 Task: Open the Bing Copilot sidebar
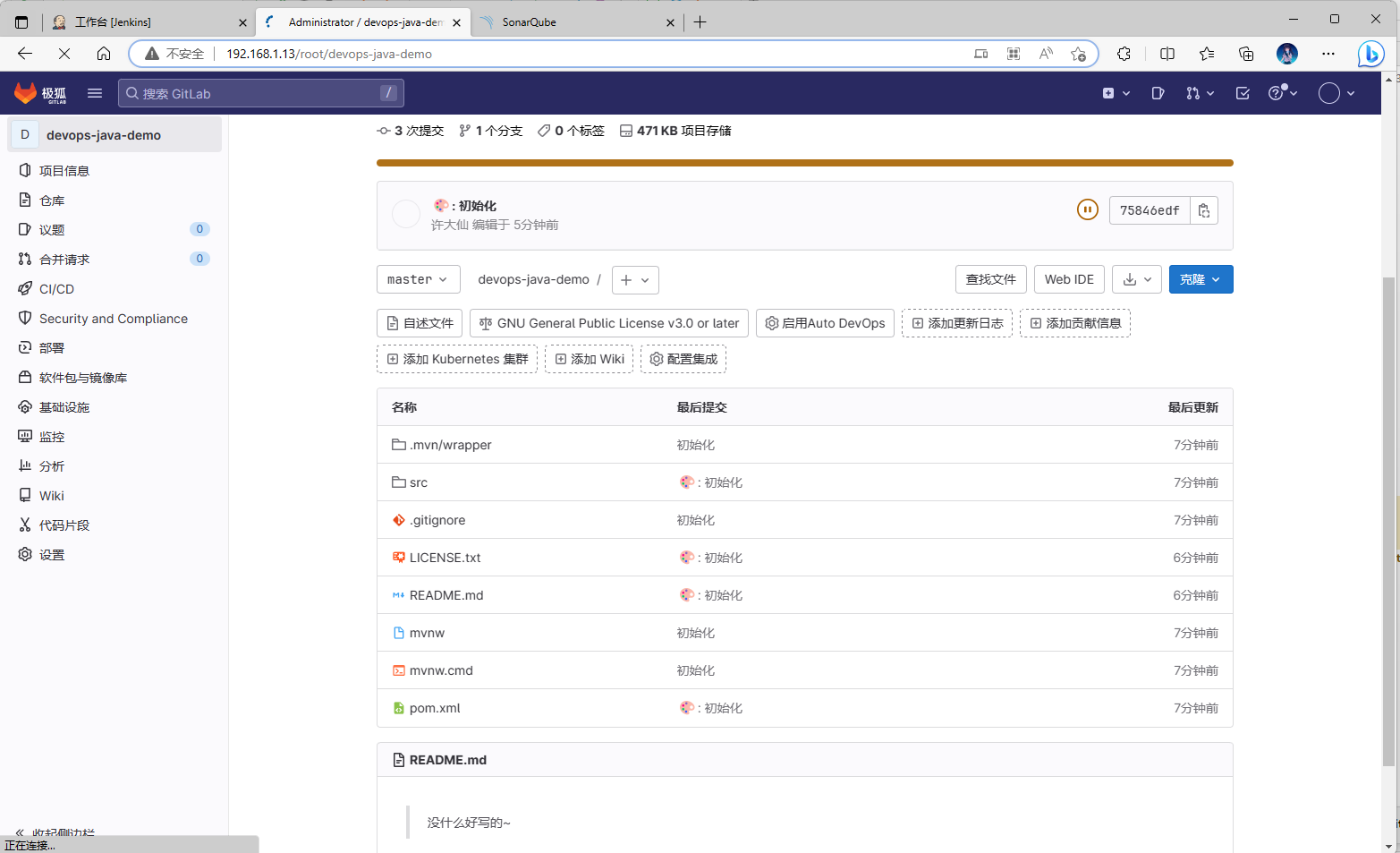tap(1370, 54)
